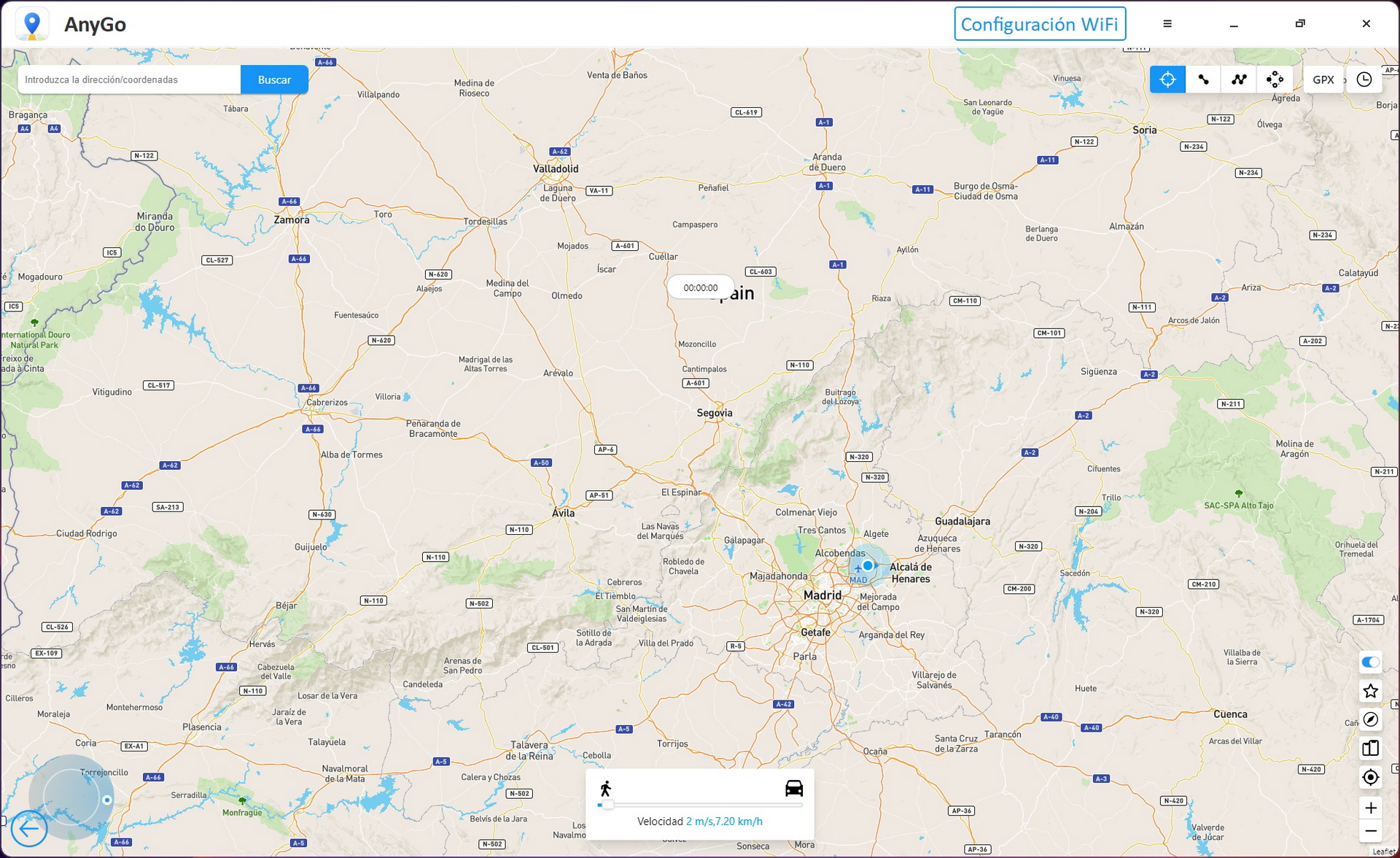Open the history clock icon
Image resolution: width=1400 pixels, height=858 pixels.
tap(1364, 80)
